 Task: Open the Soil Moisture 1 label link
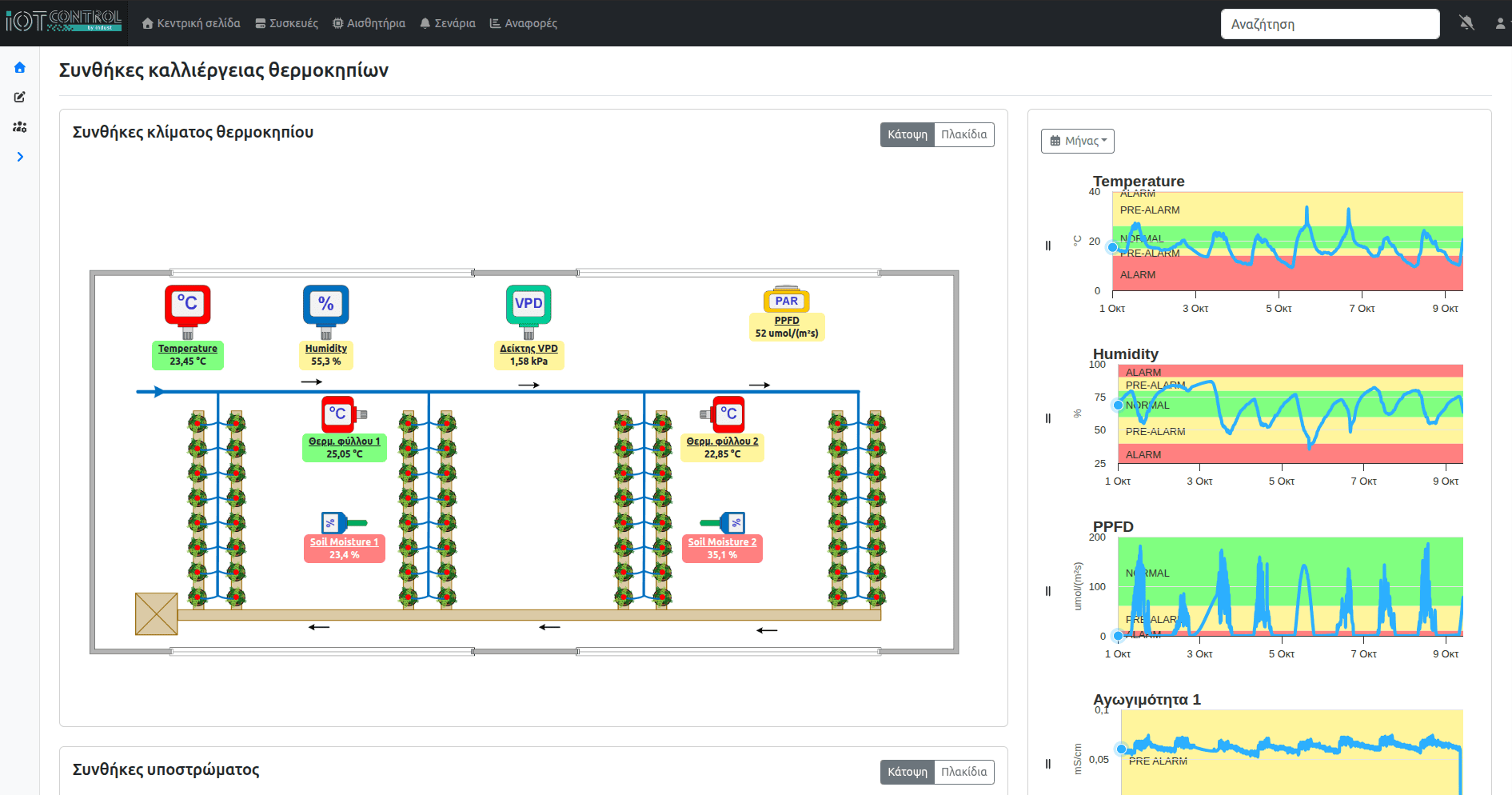pos(344,541)
